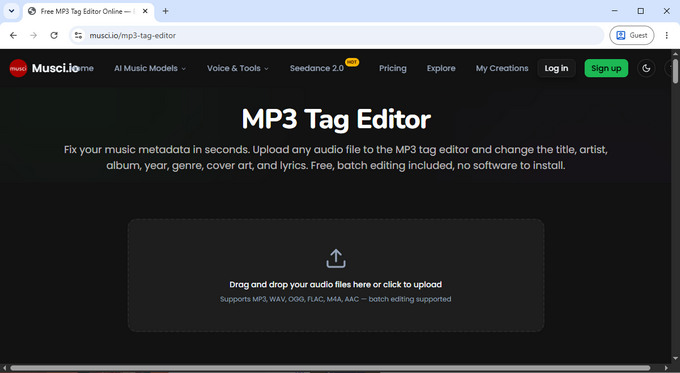This screenshot has width=680, height=373.
Task: Click the scroll right arrow of horizontal scrollbar
Action: click(667, 368)
